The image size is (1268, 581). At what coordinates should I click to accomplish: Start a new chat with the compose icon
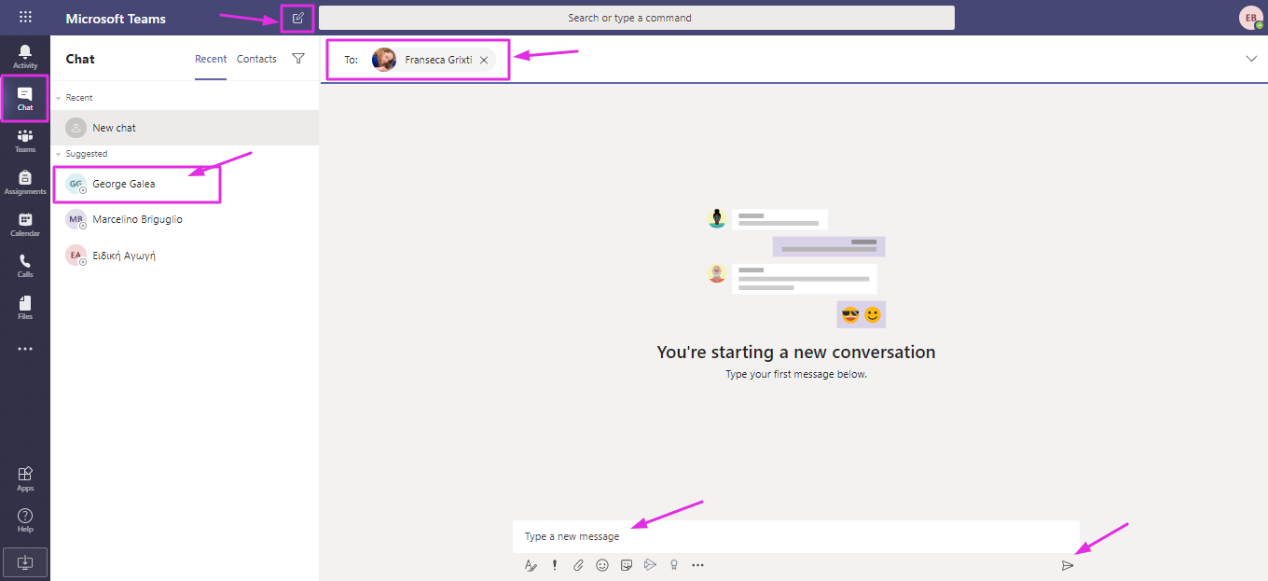297,18
